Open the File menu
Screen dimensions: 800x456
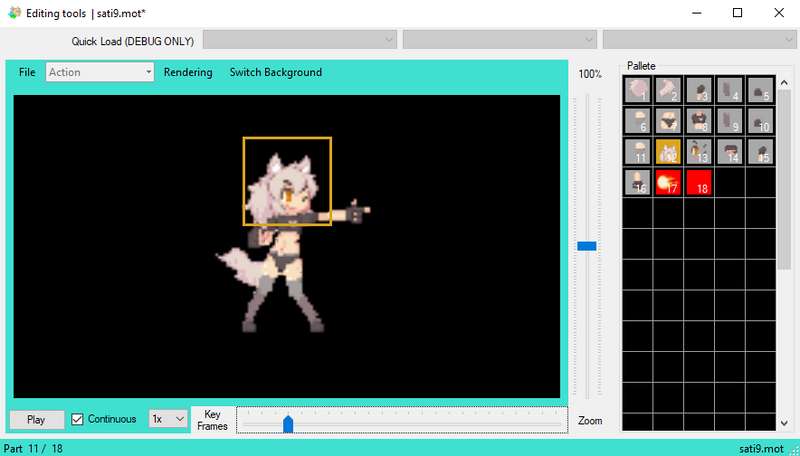[x=27, y=72]
